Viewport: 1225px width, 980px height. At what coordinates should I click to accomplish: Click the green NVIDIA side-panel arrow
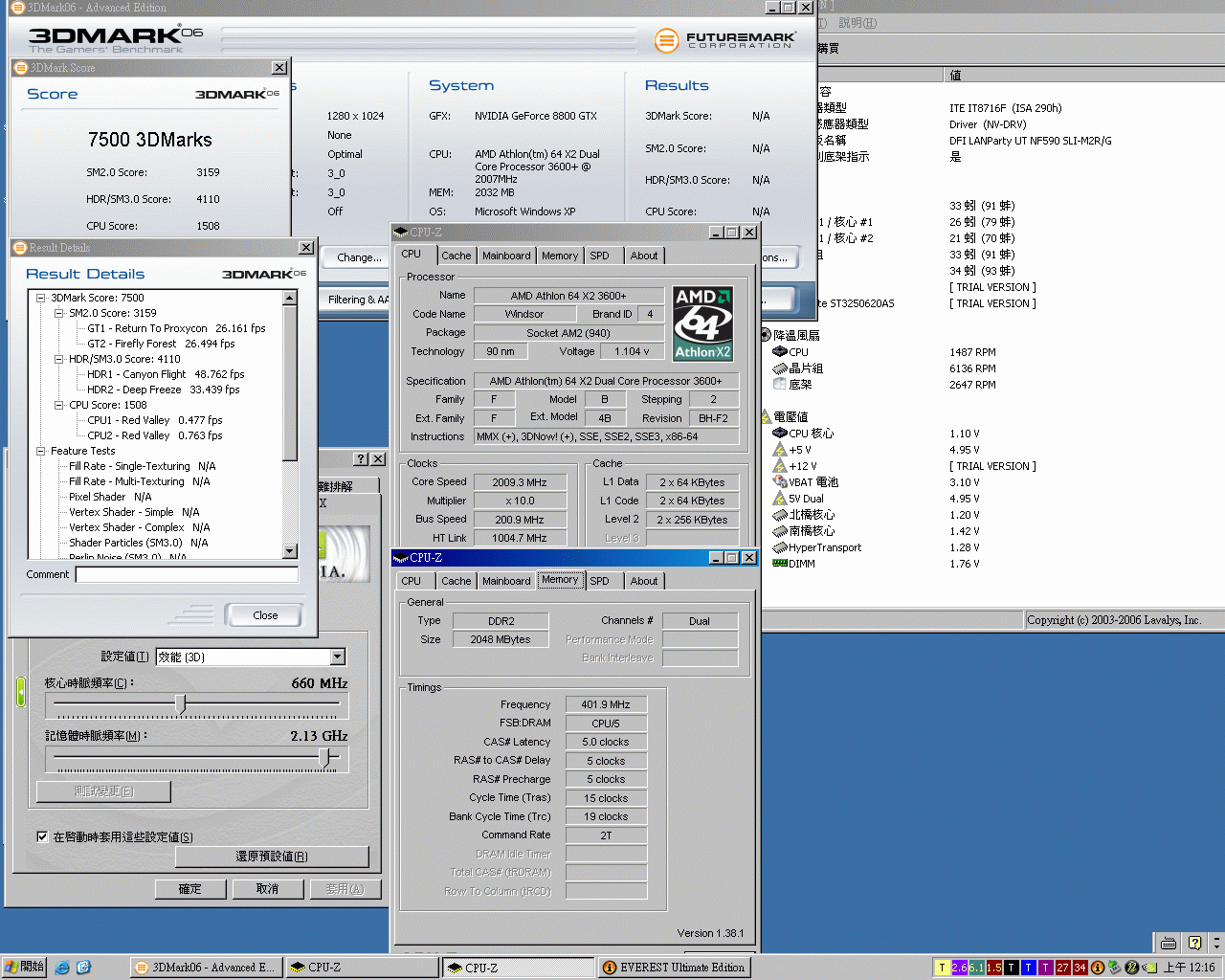[21, 692]
